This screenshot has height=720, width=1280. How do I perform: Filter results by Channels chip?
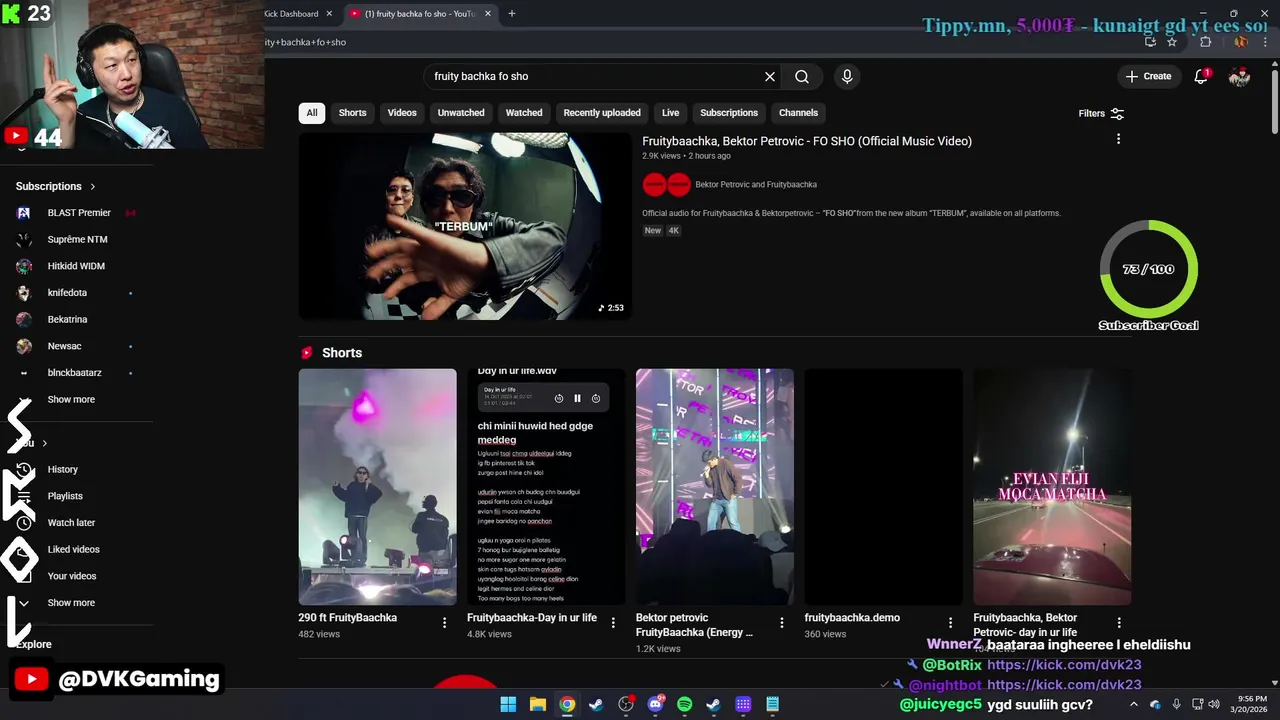[798, 113]
